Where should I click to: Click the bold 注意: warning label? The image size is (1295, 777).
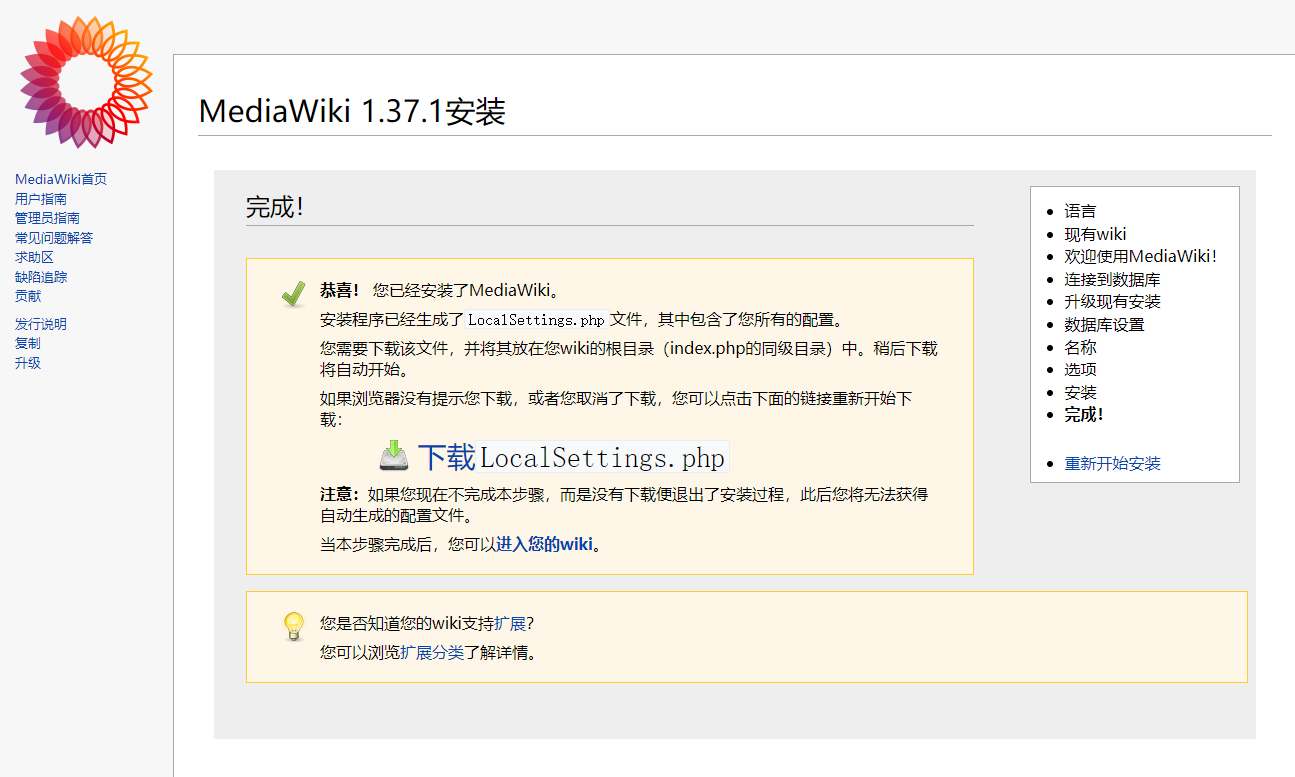(339, 494)
